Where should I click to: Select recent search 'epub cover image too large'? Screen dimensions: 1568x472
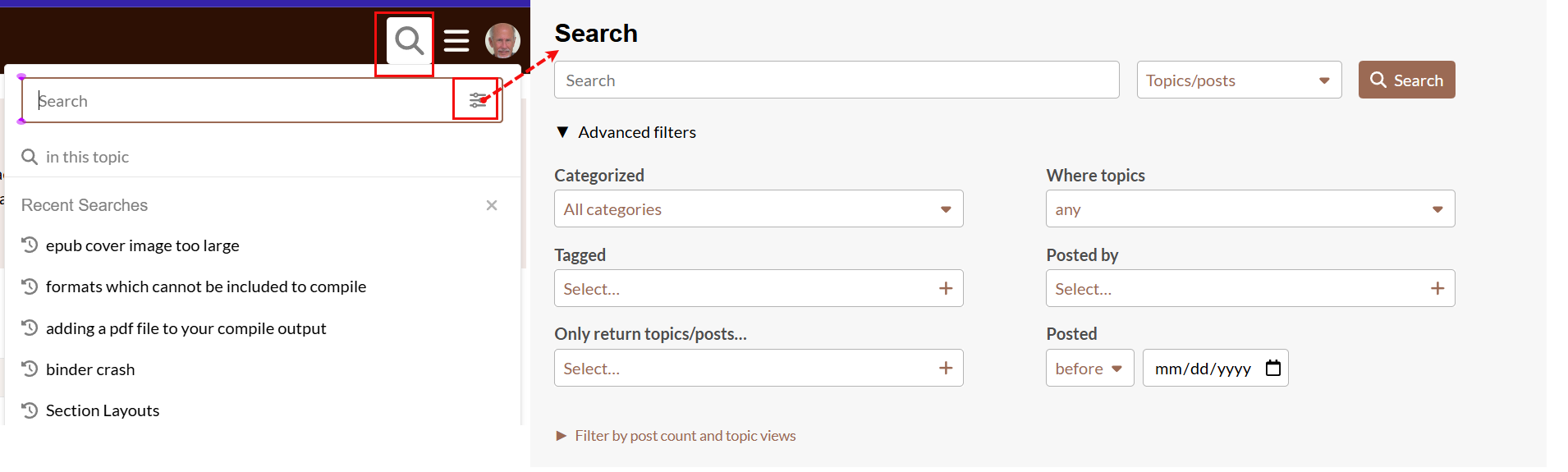point(142,245)
